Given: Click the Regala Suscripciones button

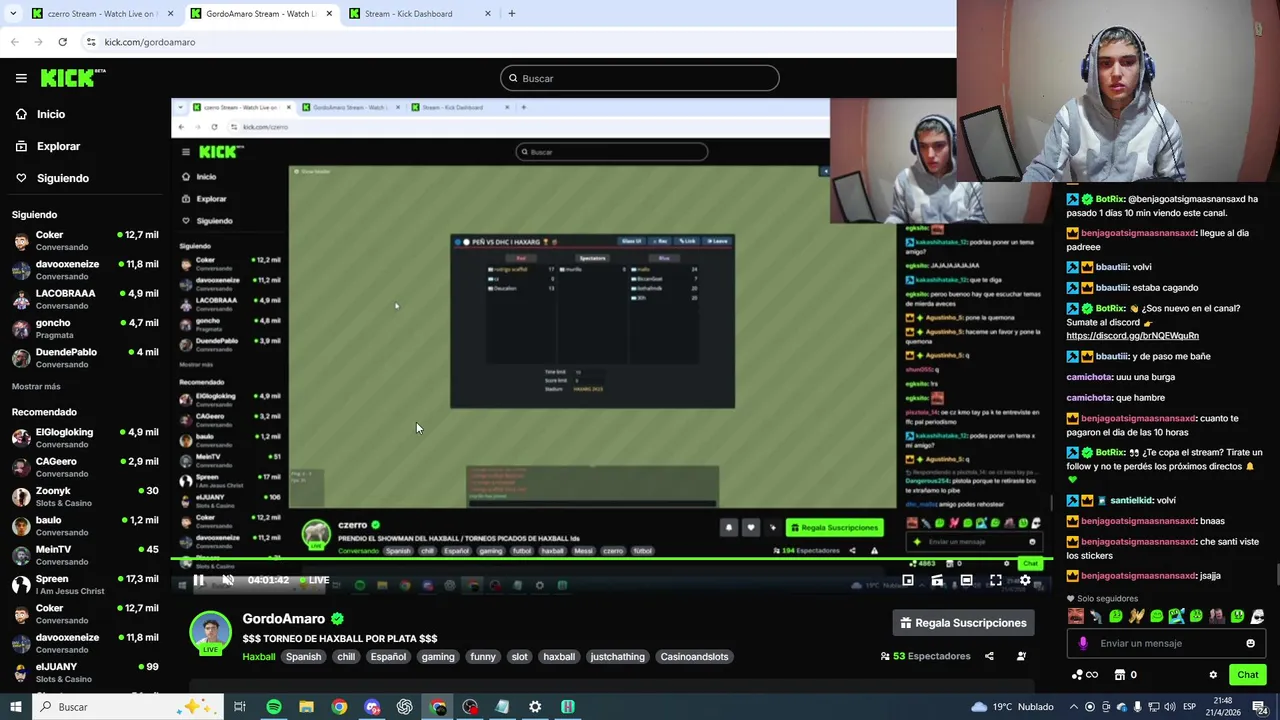Looking at the screenshot, I should tap(963, 623).
